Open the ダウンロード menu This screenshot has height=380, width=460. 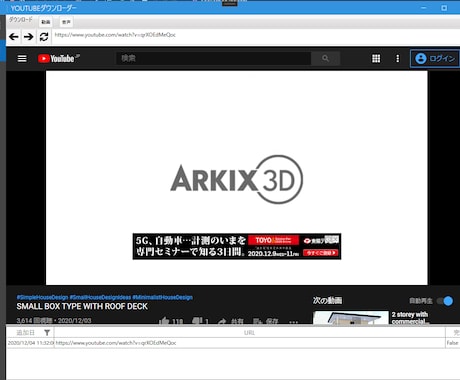pos(21,20)
